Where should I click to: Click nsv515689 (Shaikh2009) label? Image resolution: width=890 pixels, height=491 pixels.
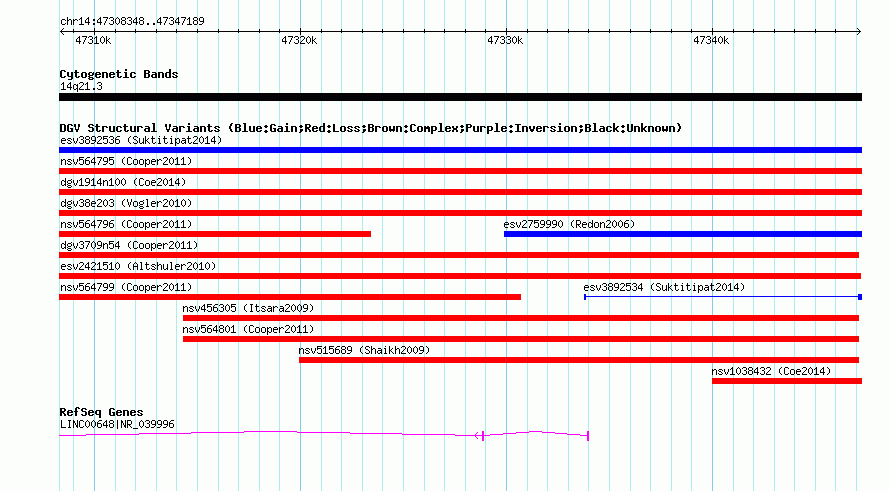pyautogui.click(x=364, y=350)
